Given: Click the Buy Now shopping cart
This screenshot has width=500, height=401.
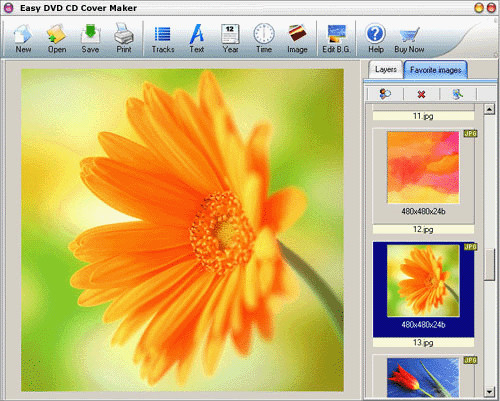Looking at the screenshot, I should (409, 38).
